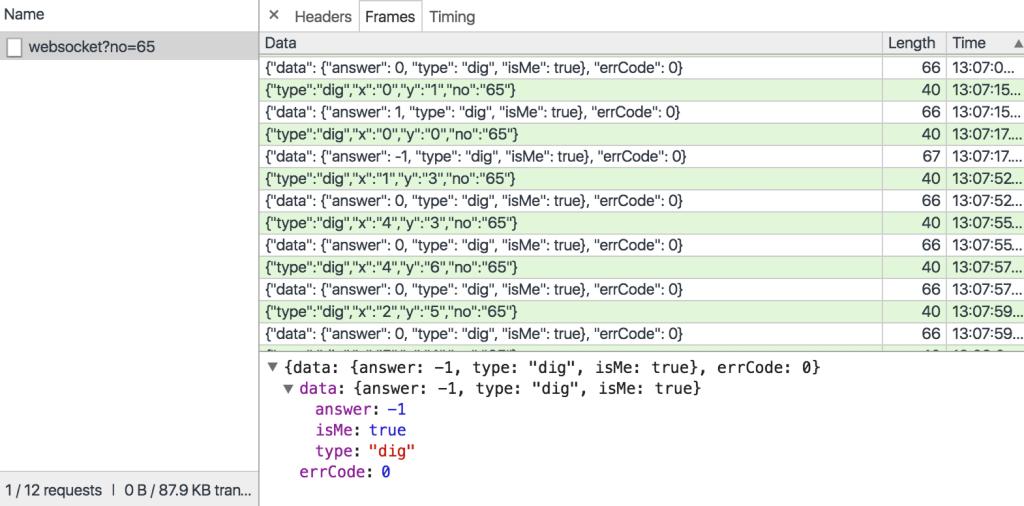
Task: Click the Data column header
Action: pos(281,43)
